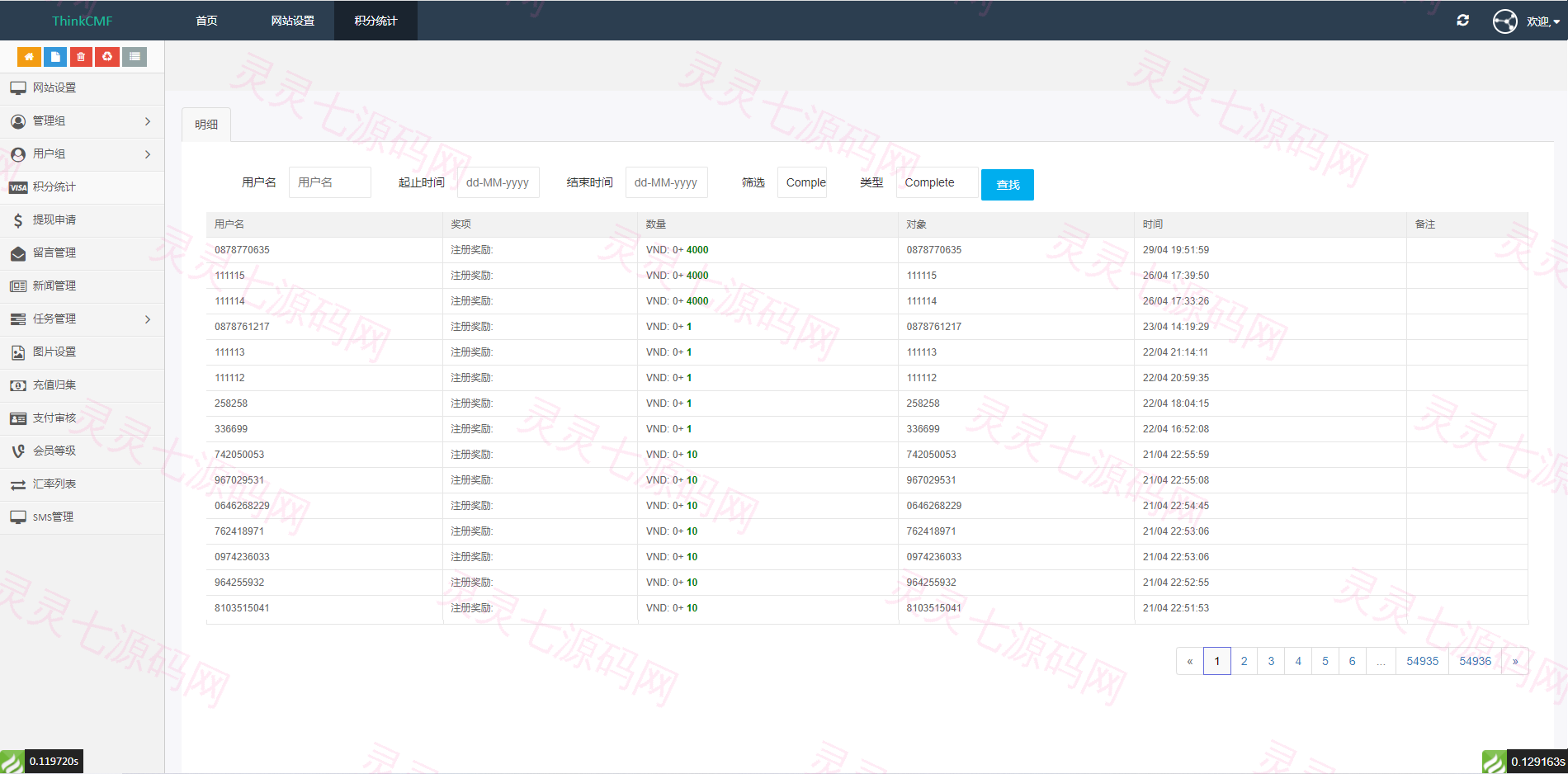Click the blue 查找 search button

(1008, 185)
